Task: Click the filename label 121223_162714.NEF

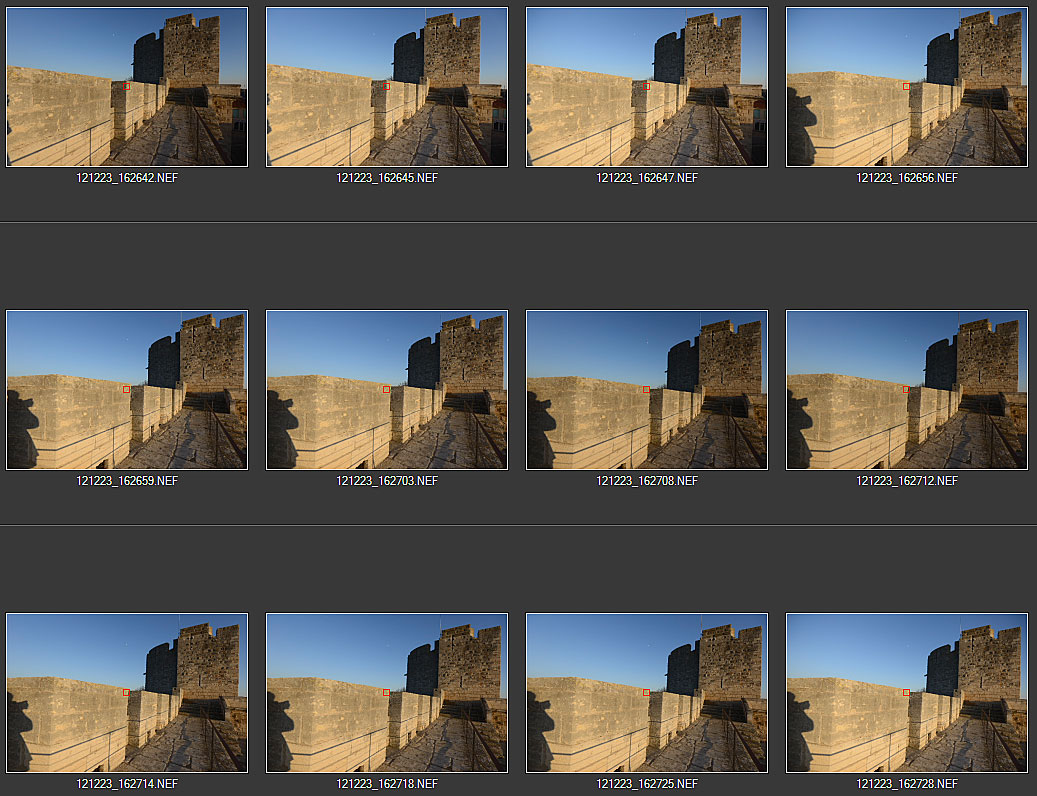Action: point(127,783)
